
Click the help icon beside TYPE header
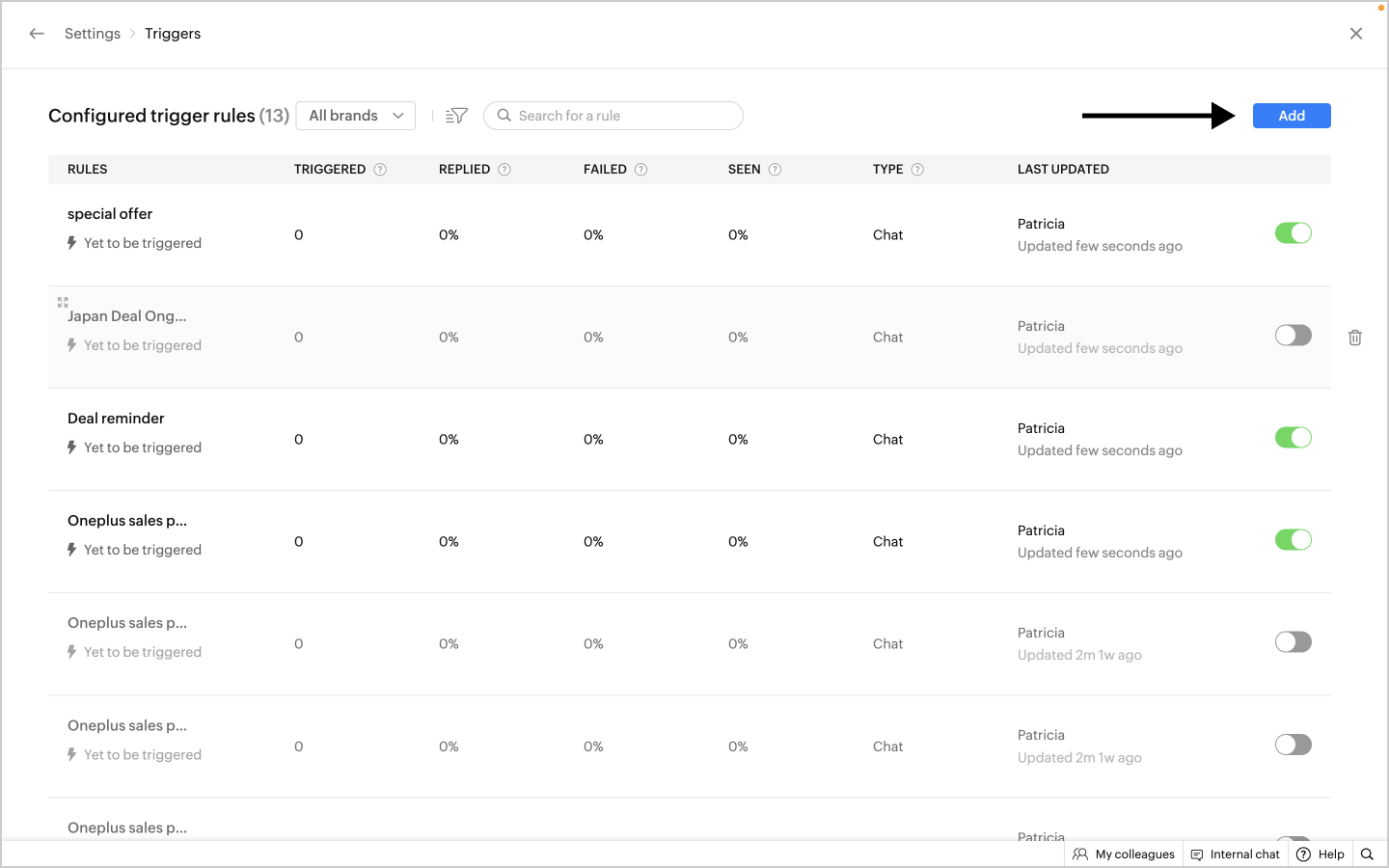point(917,170)
